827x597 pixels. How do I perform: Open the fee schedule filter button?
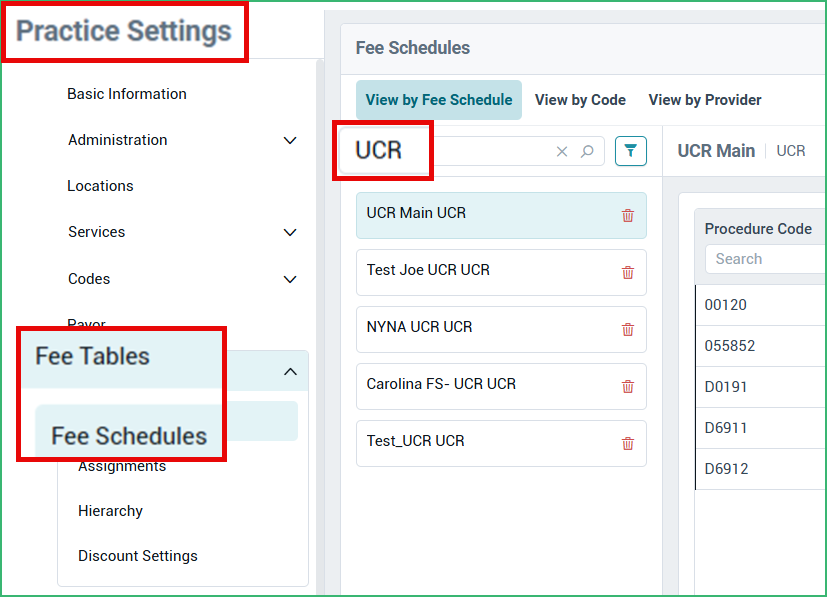[x=630, y=151]
